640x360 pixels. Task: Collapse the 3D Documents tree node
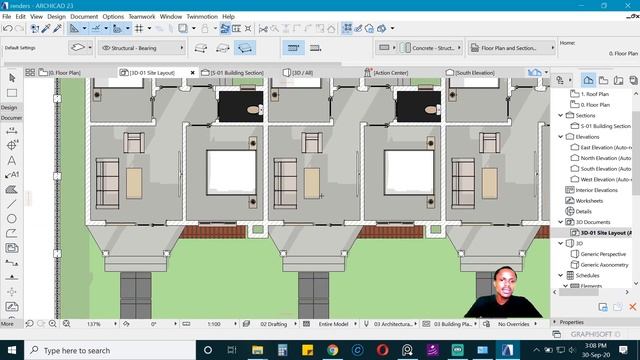561,222
